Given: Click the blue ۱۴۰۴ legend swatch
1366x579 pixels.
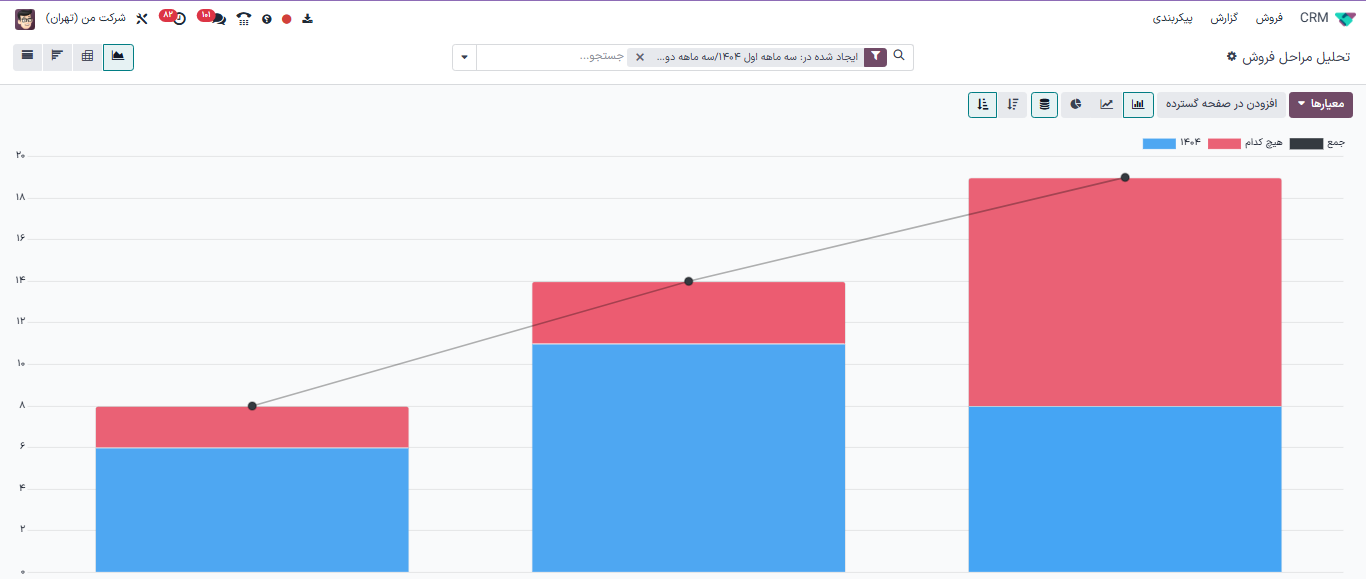Looking at the screenshot, I should click(1158, 144).
